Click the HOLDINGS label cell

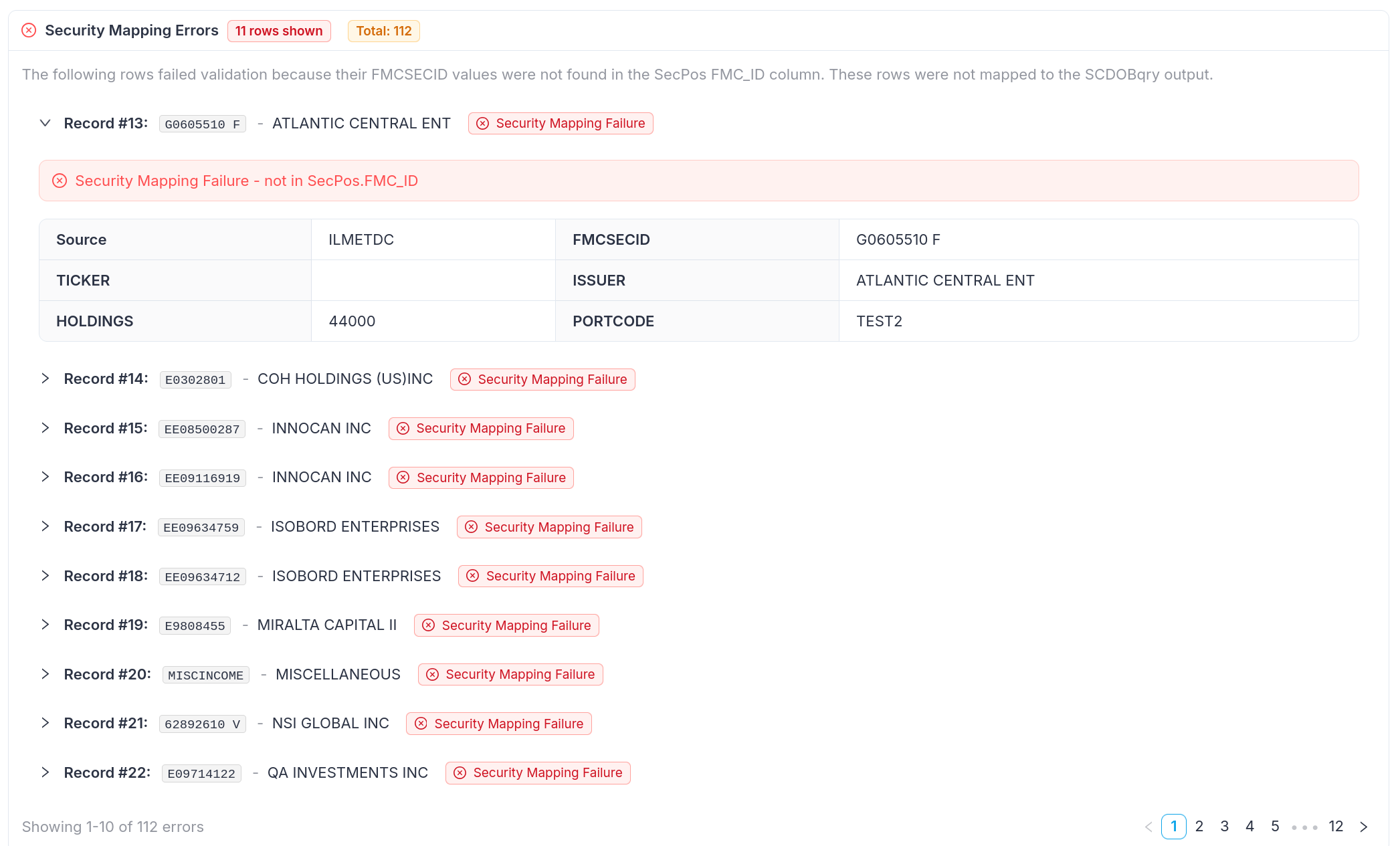[x=175, y=321]
